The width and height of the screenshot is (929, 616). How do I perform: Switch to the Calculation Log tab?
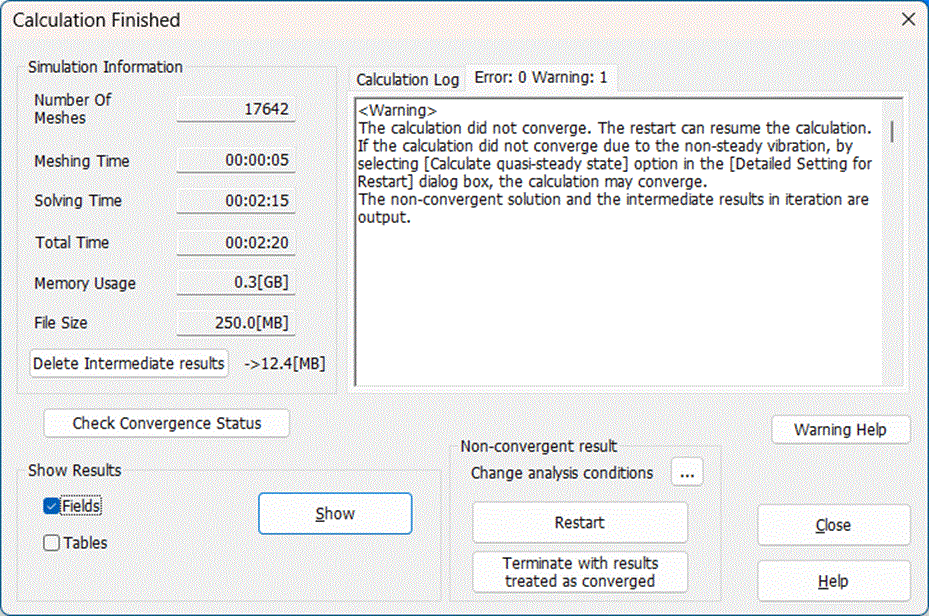(407, 80)
